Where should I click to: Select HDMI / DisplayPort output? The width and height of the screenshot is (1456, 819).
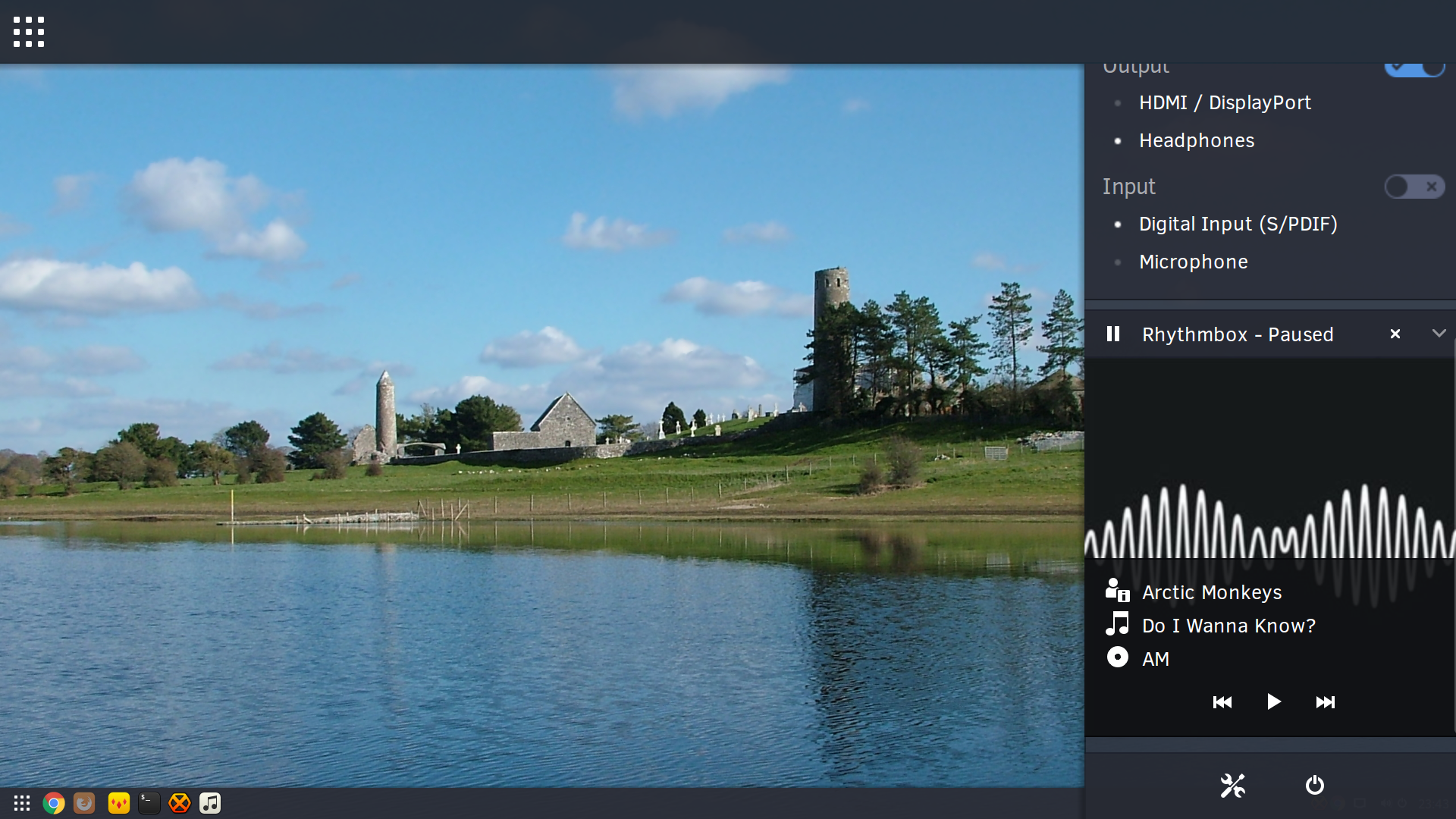point(1225,102)
